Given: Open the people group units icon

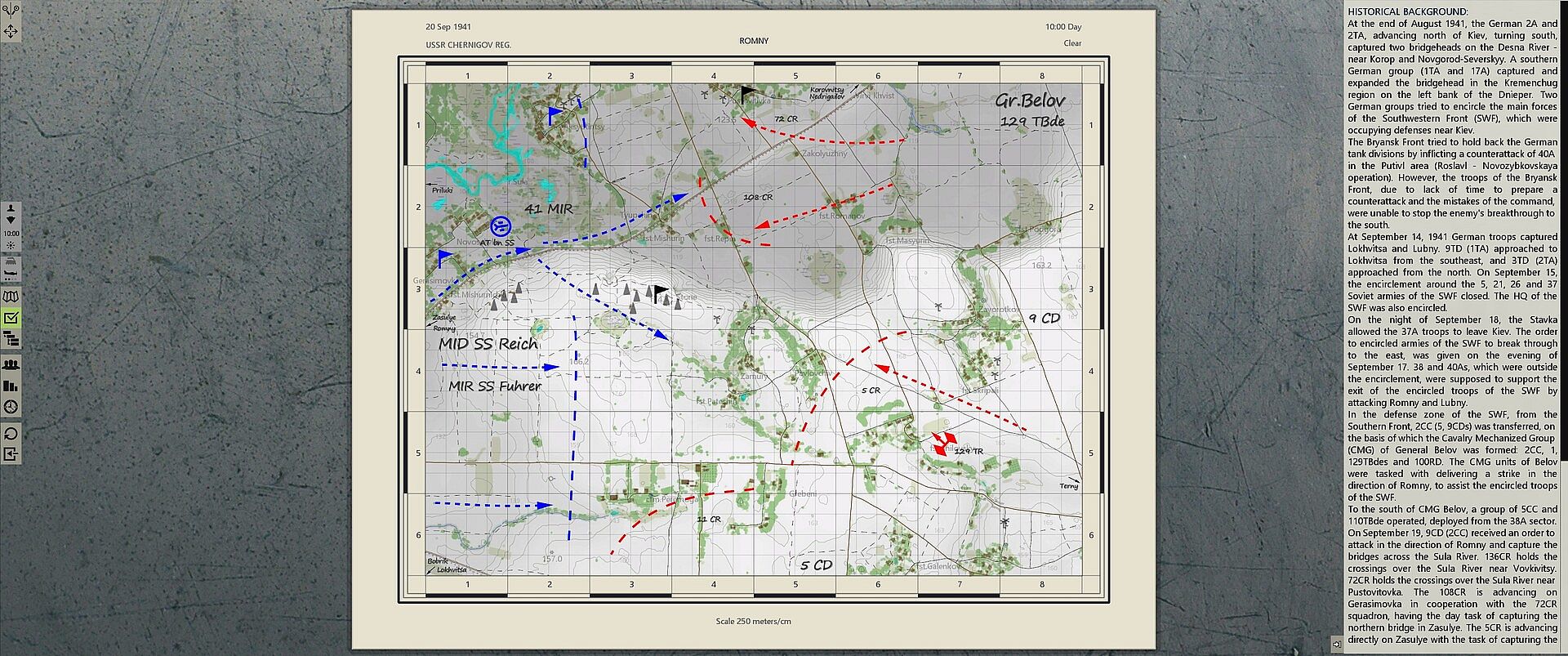Looking at the screenshot, I should tap(11, 364).
